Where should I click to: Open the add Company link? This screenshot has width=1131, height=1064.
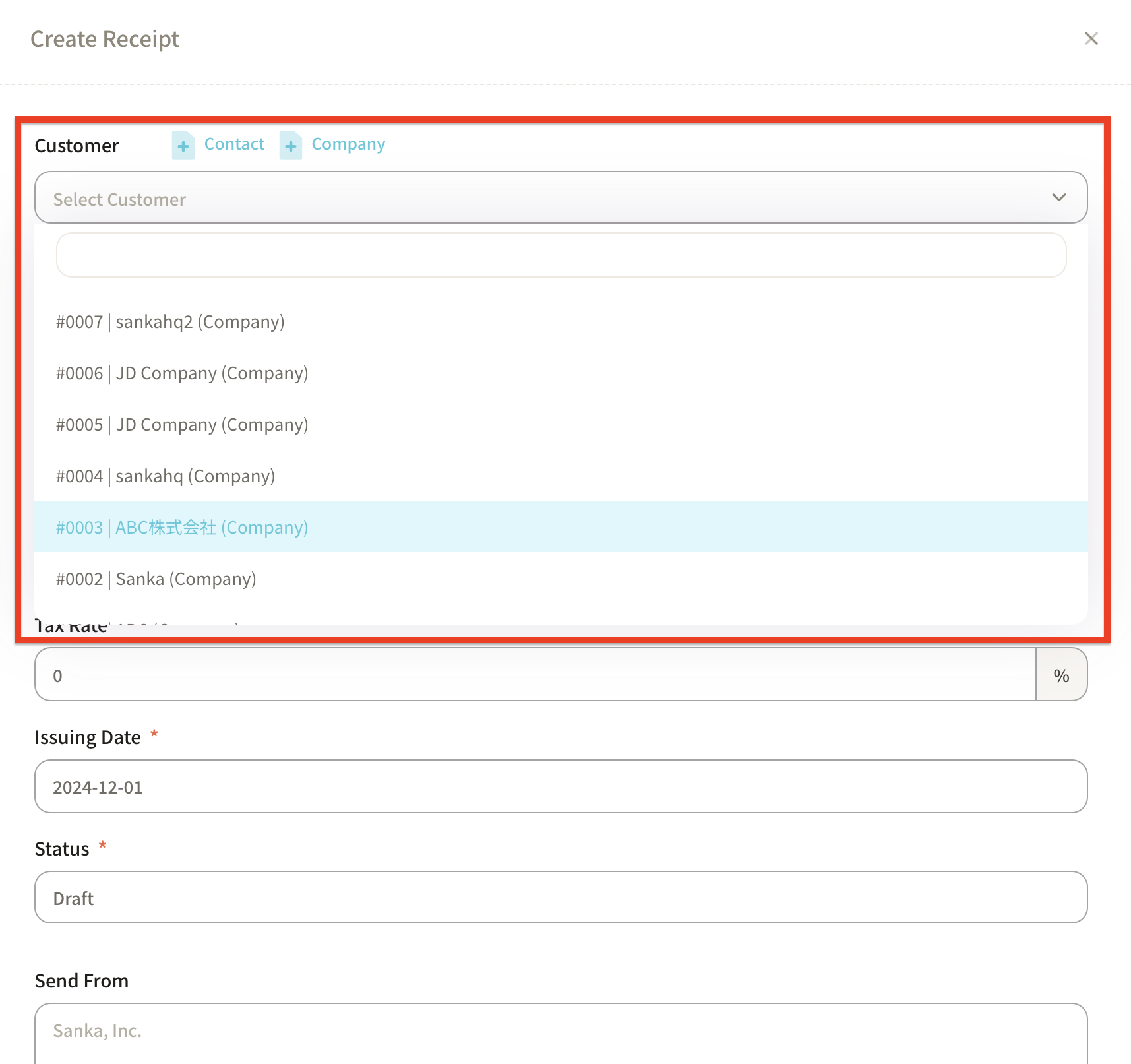(348, 144)
